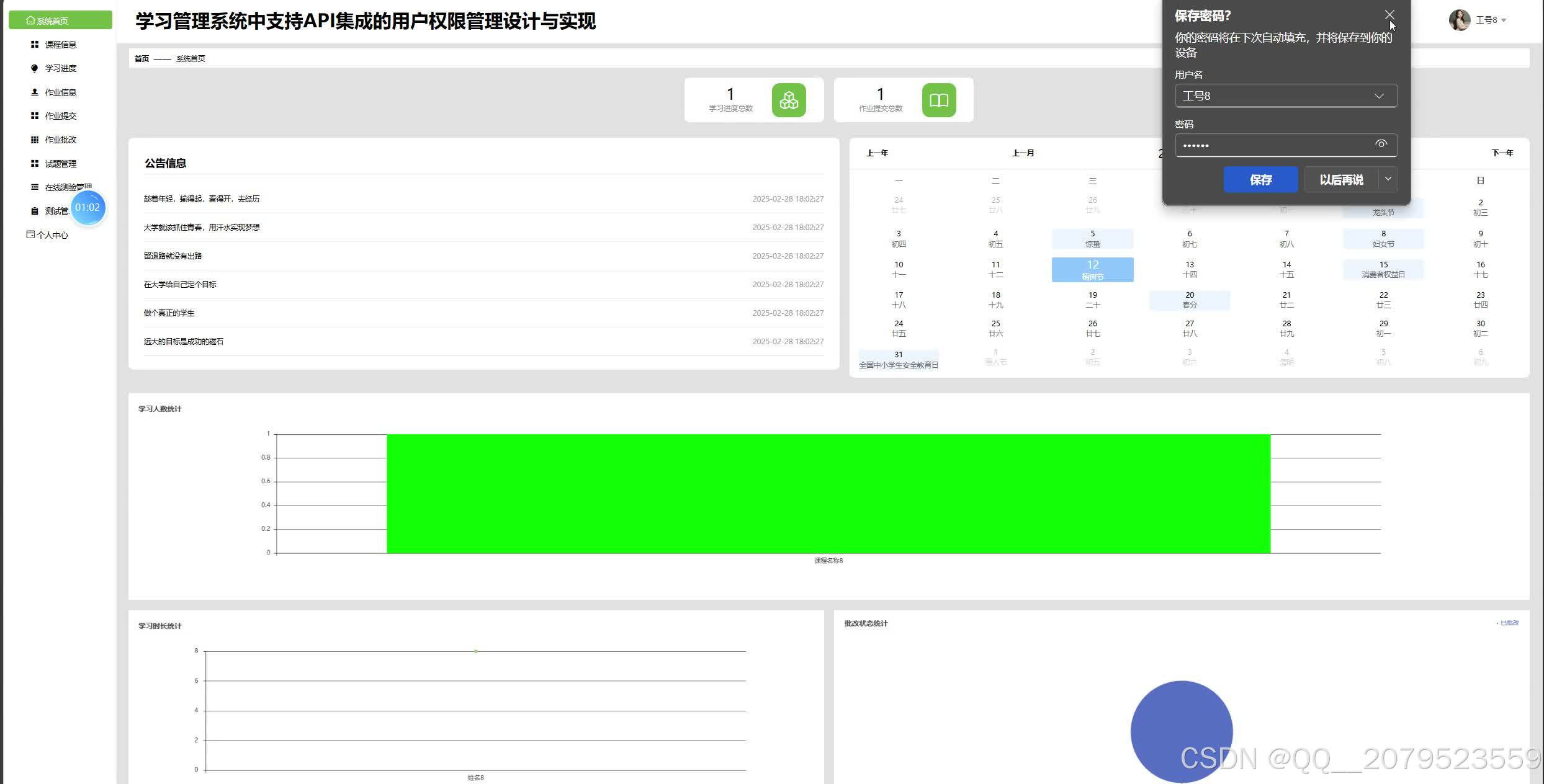1544x784 pixels.
Task: Expand 个人中心 sidebar menu
Action: pyautogui.click(x=52, y=235)
